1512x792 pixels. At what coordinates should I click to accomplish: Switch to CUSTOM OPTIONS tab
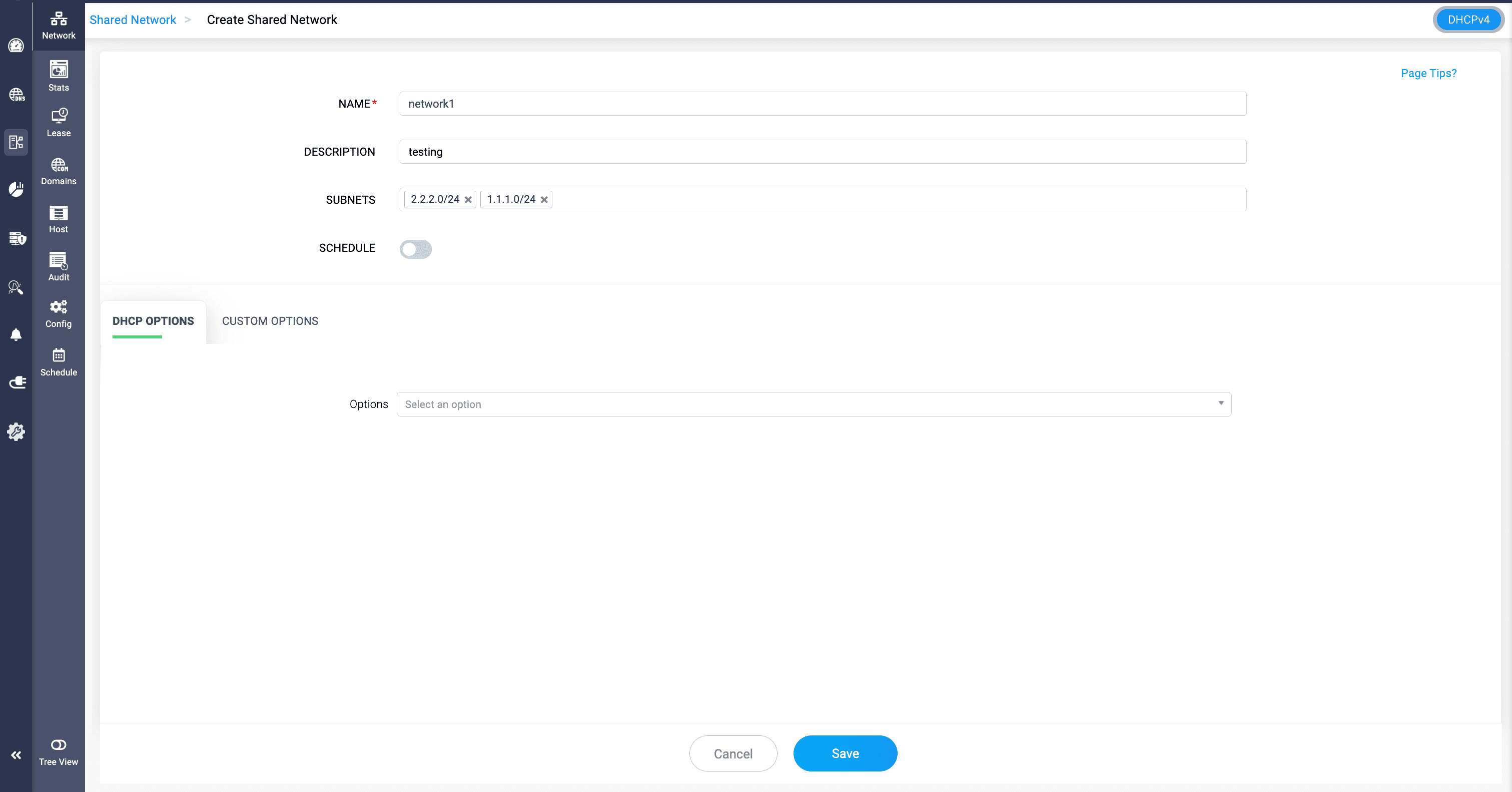point(270,321)
